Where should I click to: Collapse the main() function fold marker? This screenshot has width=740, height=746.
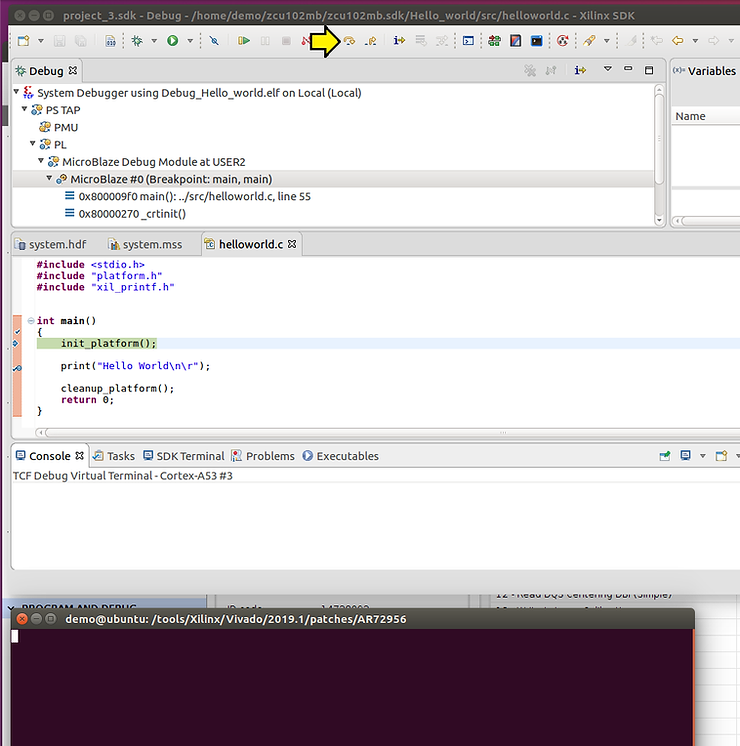coord(31,321)
